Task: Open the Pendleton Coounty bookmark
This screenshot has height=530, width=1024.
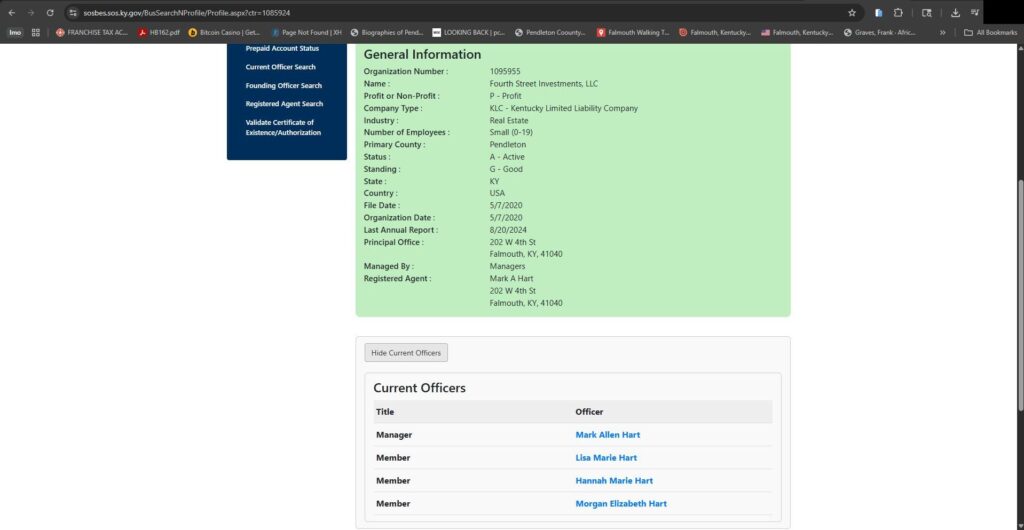Action: pyautogui.click(x=551, y=32)
